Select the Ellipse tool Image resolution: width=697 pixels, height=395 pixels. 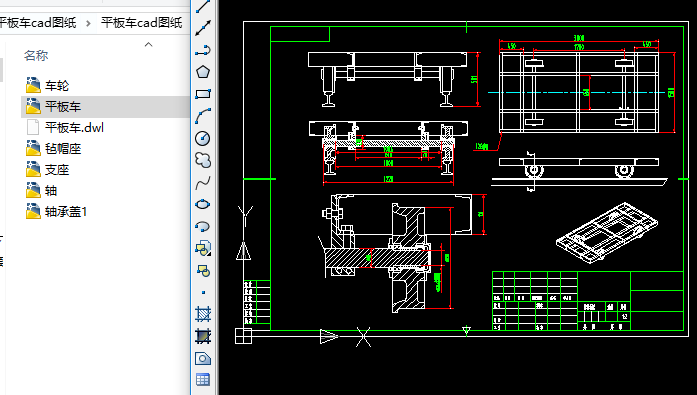pos(203,204)
